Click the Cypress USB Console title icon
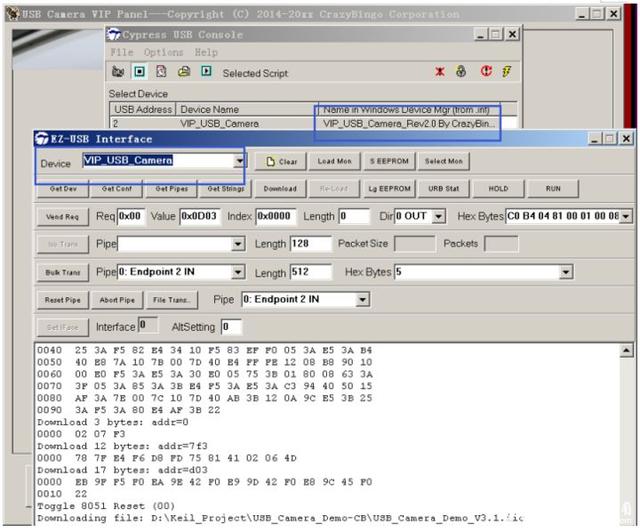Image resolution: width=640 pixels, height=532 pixels. [113, 34]
